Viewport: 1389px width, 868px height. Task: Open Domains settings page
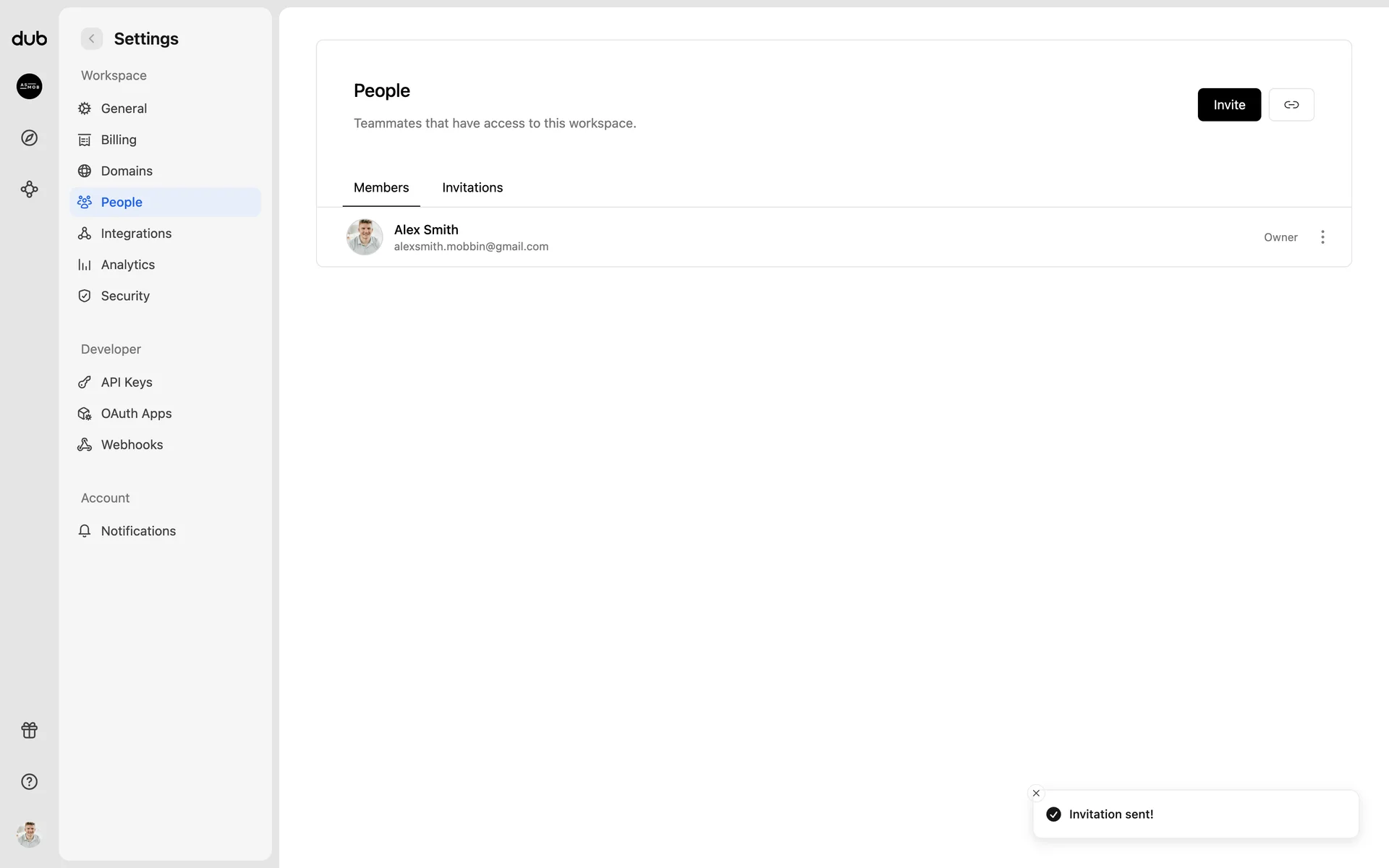(x=127, y=171)
